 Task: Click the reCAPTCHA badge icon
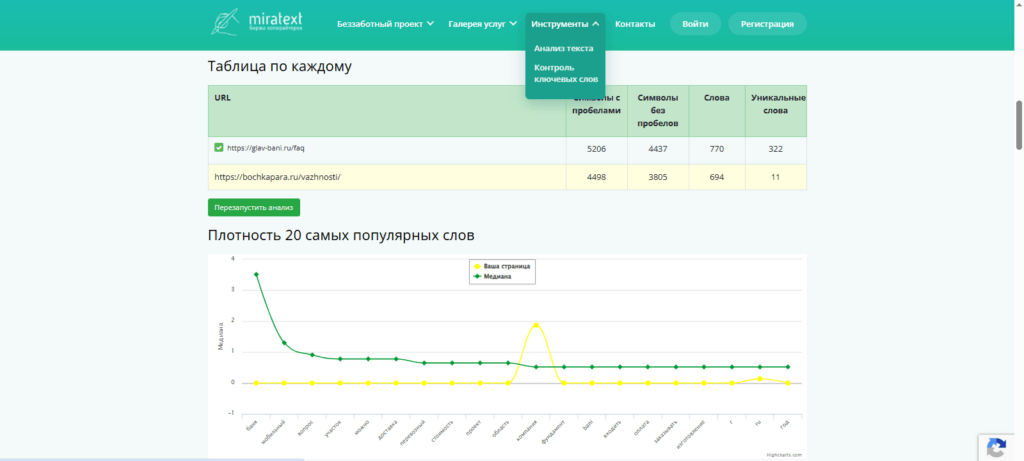[996, 448]
